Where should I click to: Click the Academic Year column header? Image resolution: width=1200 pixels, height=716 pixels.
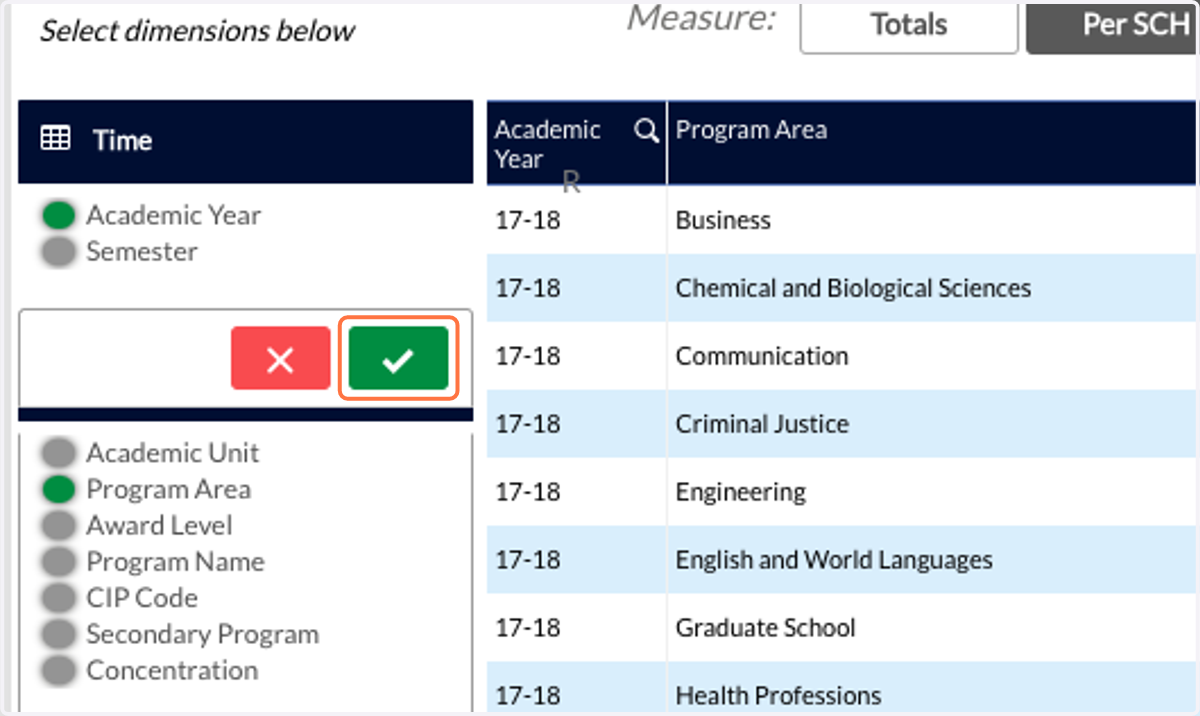577,142
